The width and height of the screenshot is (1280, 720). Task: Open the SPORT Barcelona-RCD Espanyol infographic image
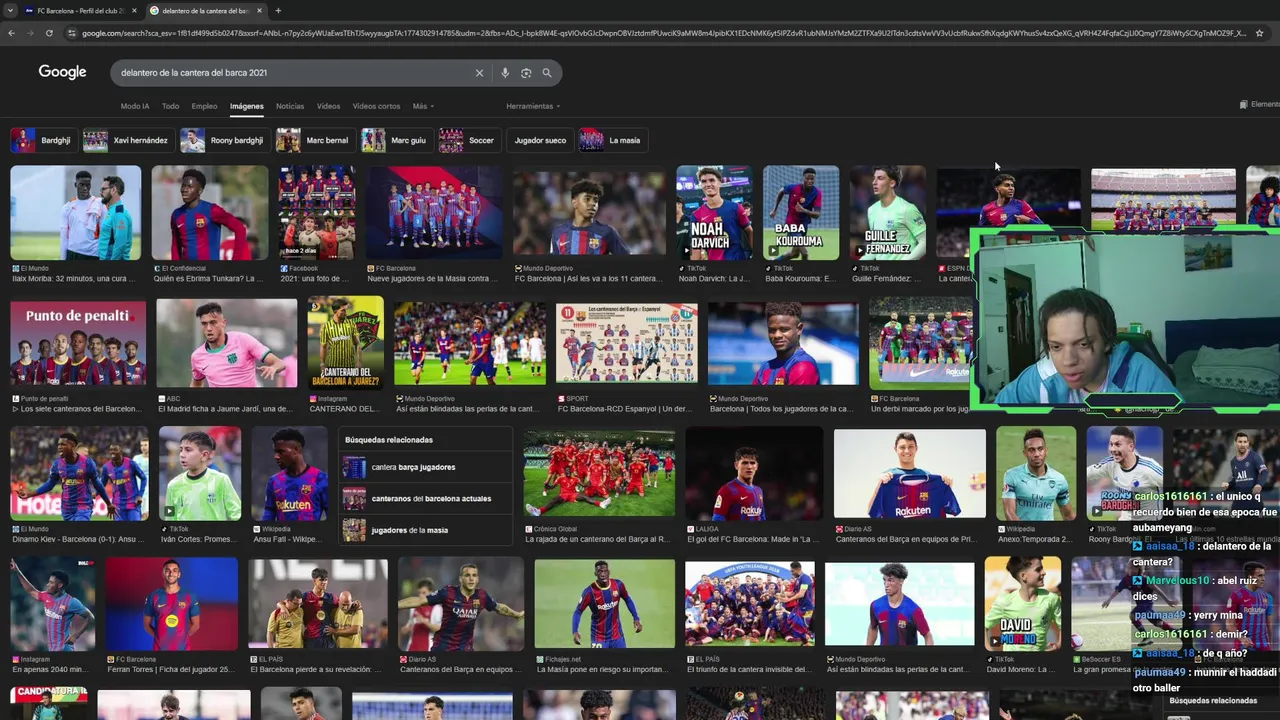point(627,343)
